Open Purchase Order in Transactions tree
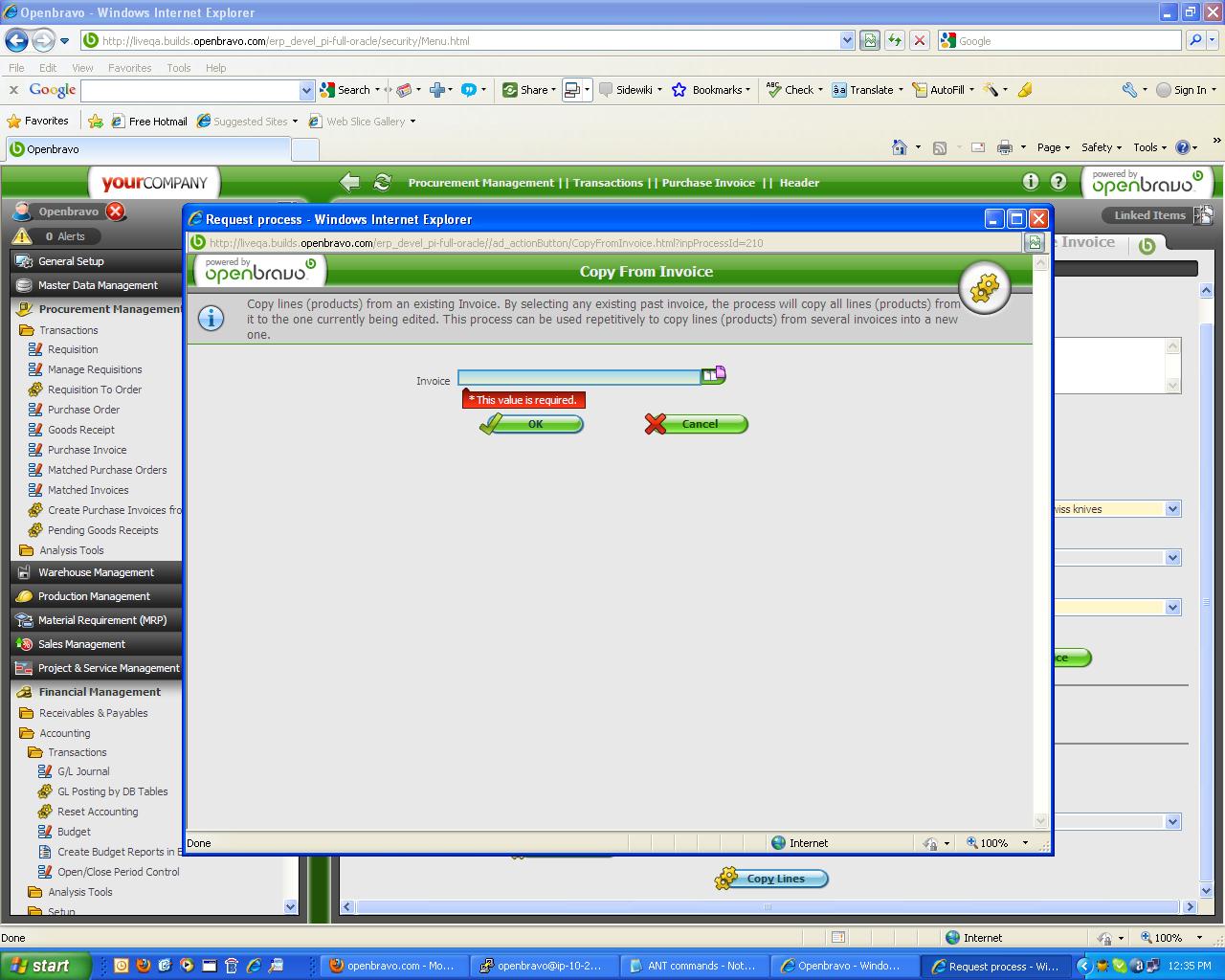The width and height of the screenshot is (1225, 980). point(83,410)
